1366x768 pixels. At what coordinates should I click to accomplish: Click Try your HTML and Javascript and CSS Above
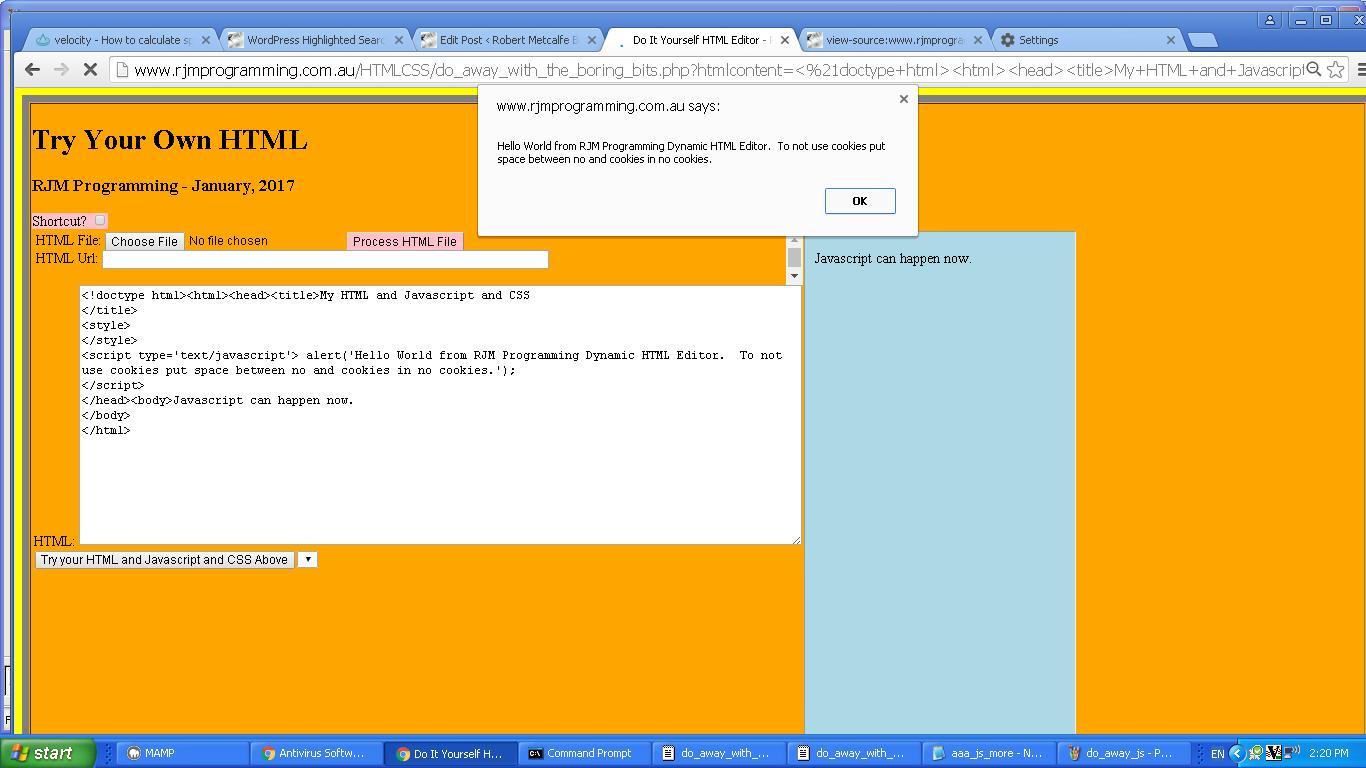[164, 559]
